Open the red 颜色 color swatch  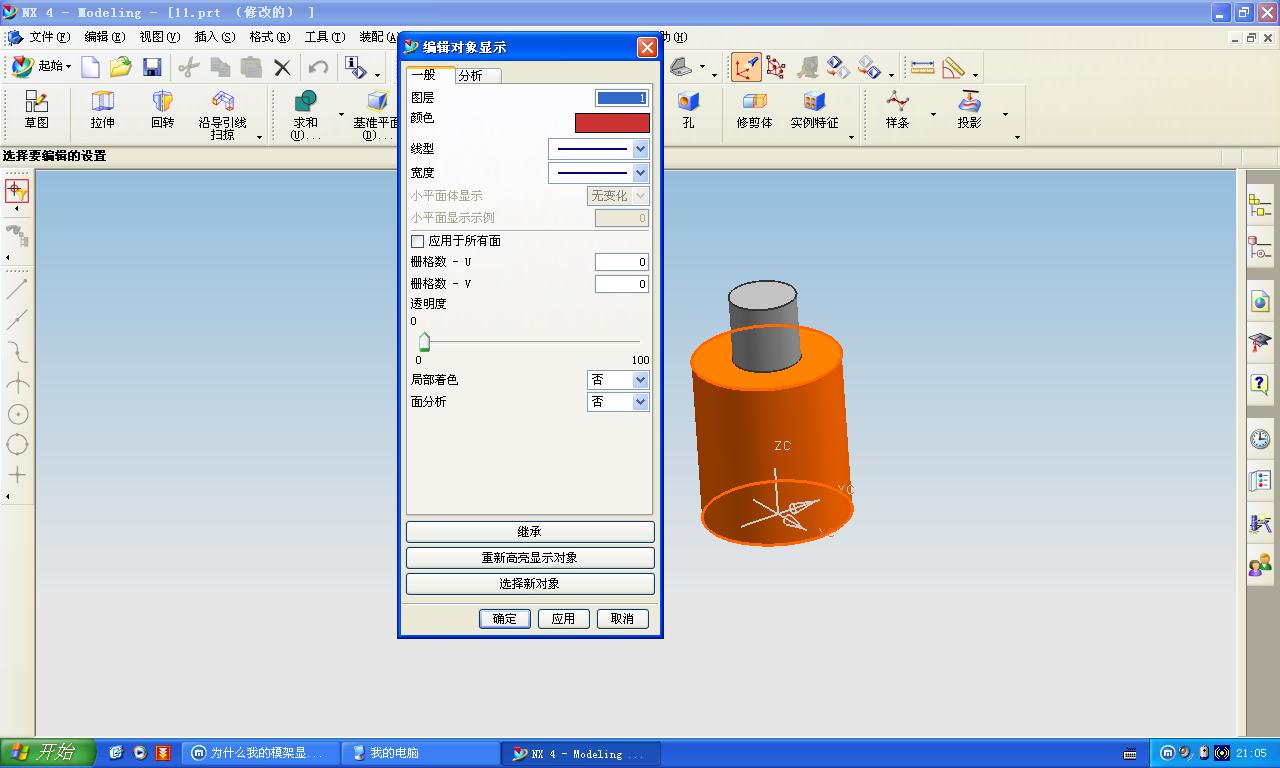(x=612, y=123)
